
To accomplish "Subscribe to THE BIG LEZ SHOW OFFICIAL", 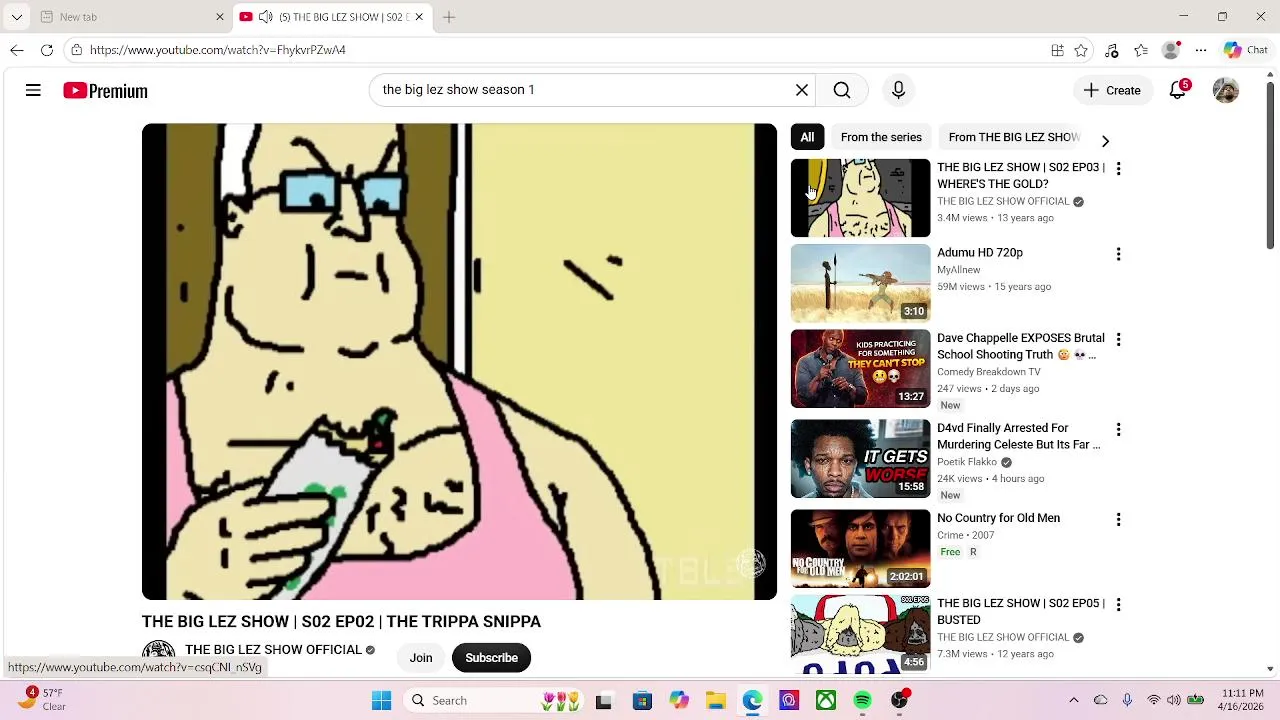I will pos(491,658).
